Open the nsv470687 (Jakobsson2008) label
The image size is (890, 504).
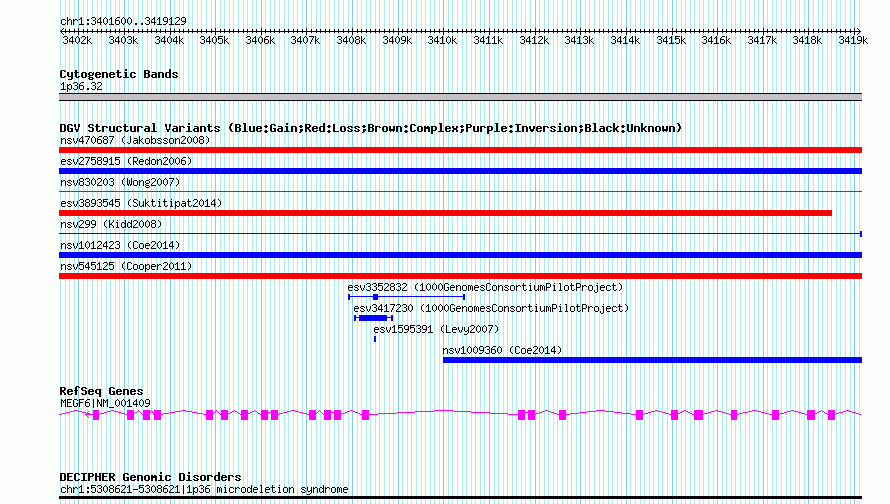135,140
